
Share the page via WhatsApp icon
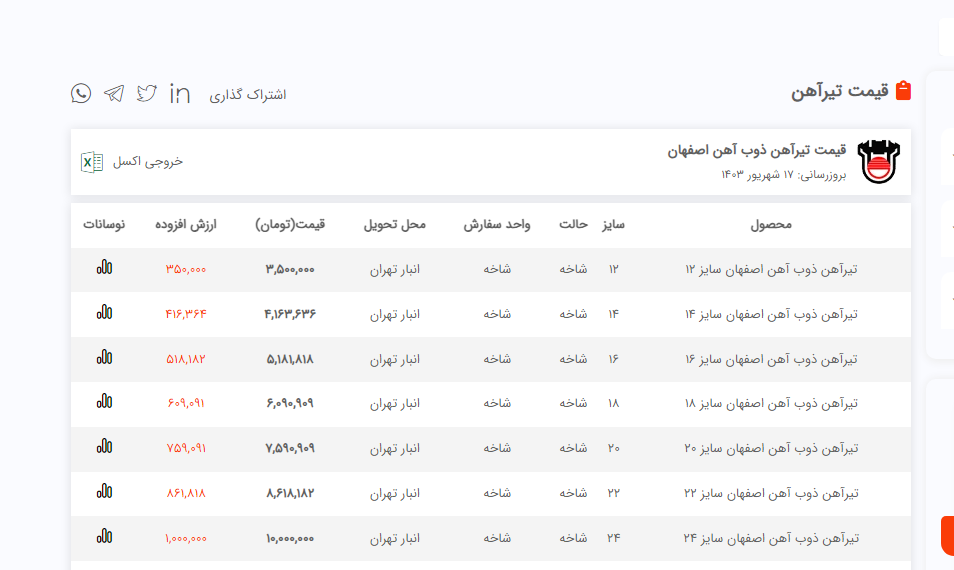point(81,94)
